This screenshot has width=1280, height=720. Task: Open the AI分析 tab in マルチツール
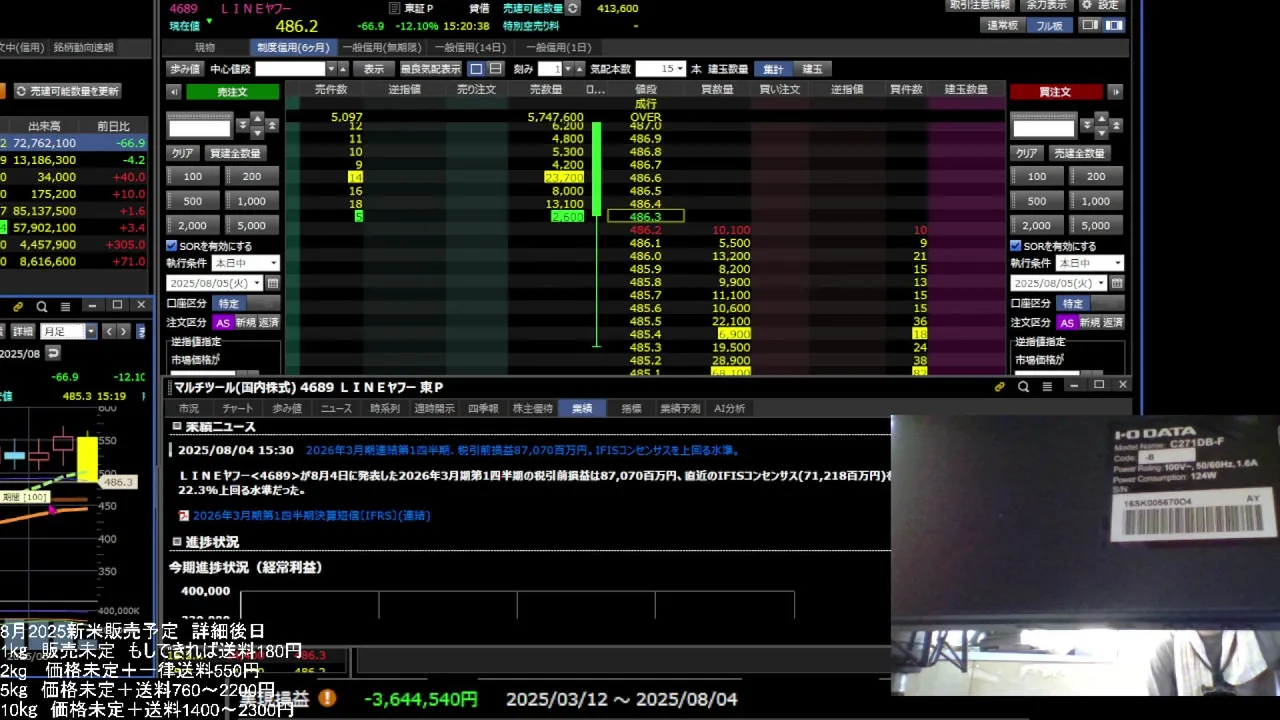[729, 409]
